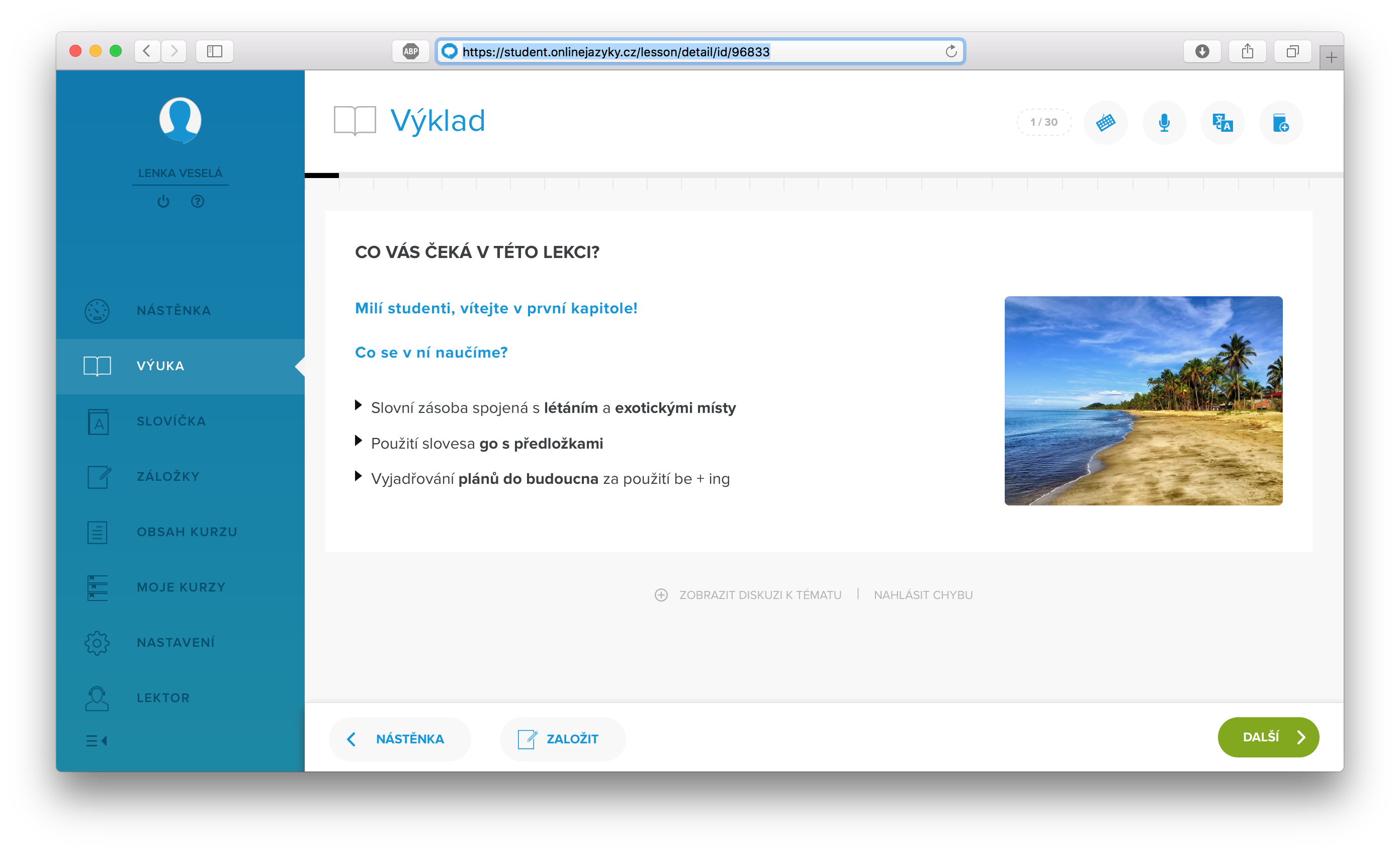This screenshot has height=852, width=1400.
Task: Open Slovíčka in the sidebar
Action: coord(170,421)
